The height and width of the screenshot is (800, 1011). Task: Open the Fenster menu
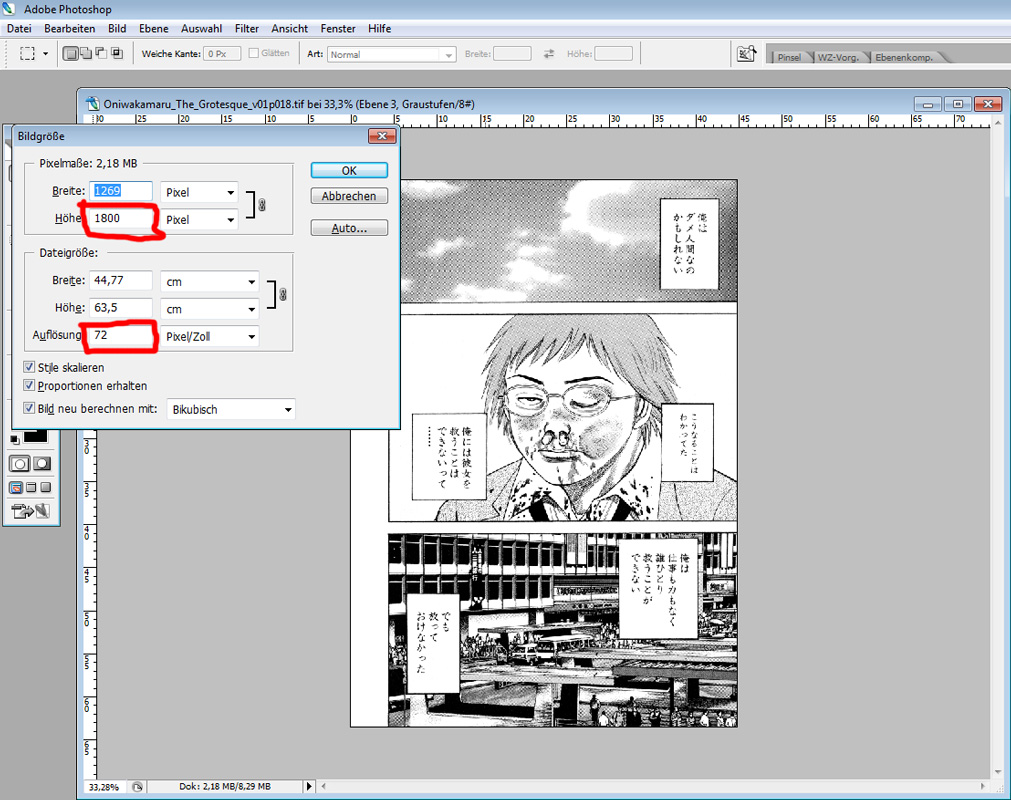(338, 28)
